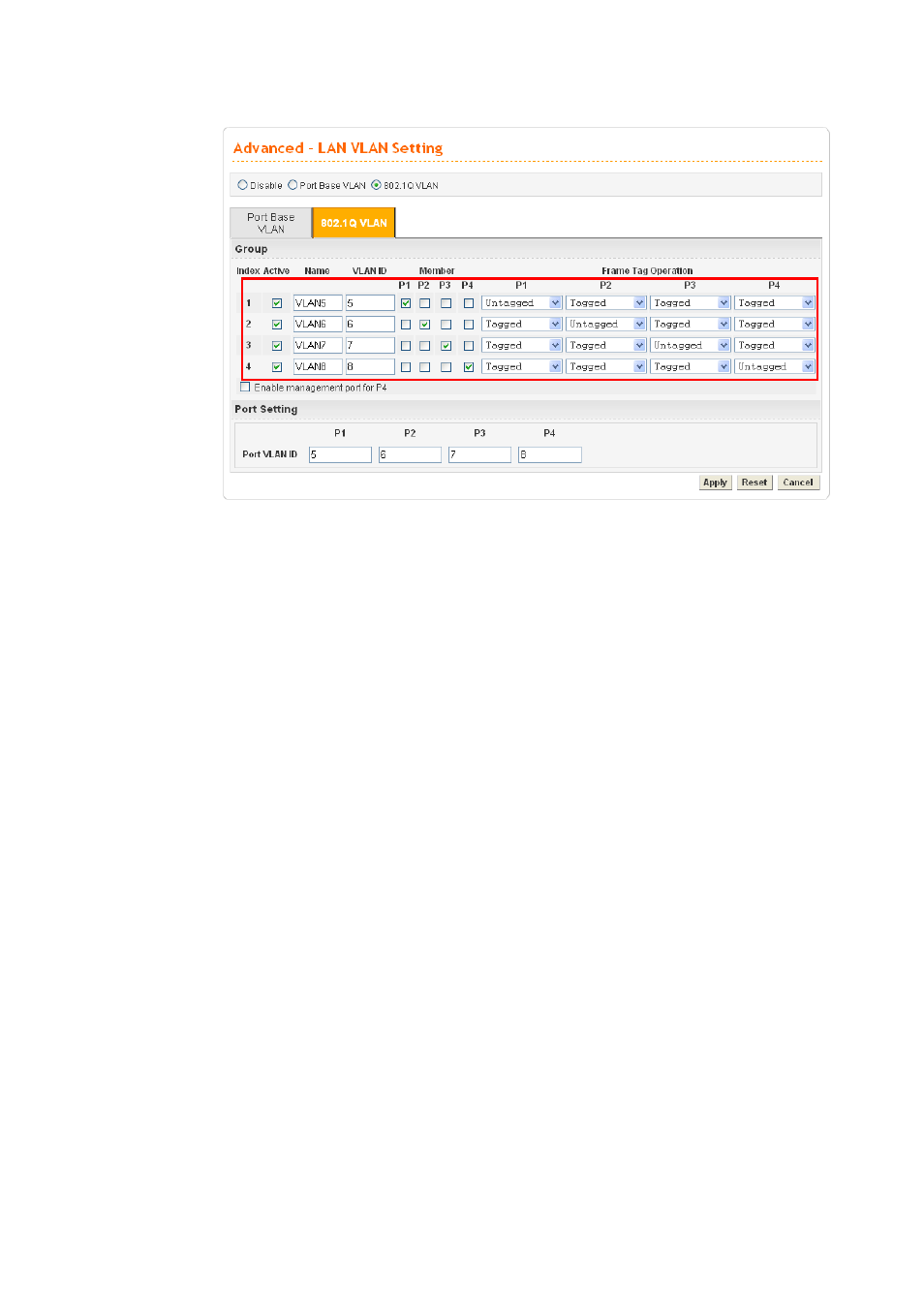Viewport: 924px width, 1309px height.
Task: Click the P2 Port VLAN ID field
Action: 410,454
